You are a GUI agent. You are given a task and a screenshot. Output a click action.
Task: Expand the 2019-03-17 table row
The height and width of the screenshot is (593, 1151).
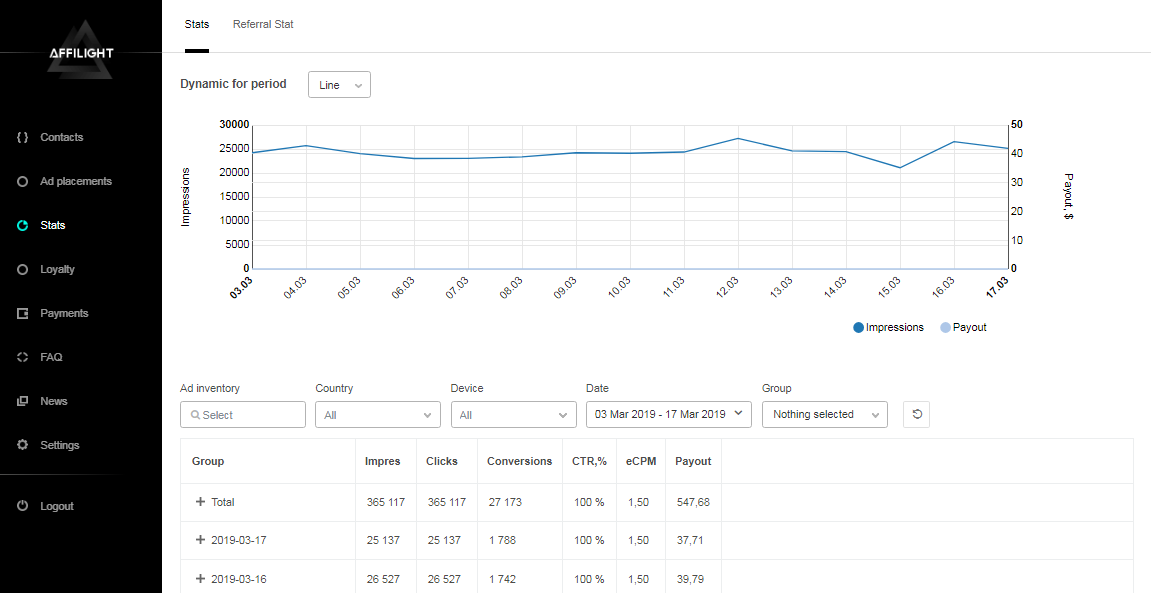(x=200, y=540)
